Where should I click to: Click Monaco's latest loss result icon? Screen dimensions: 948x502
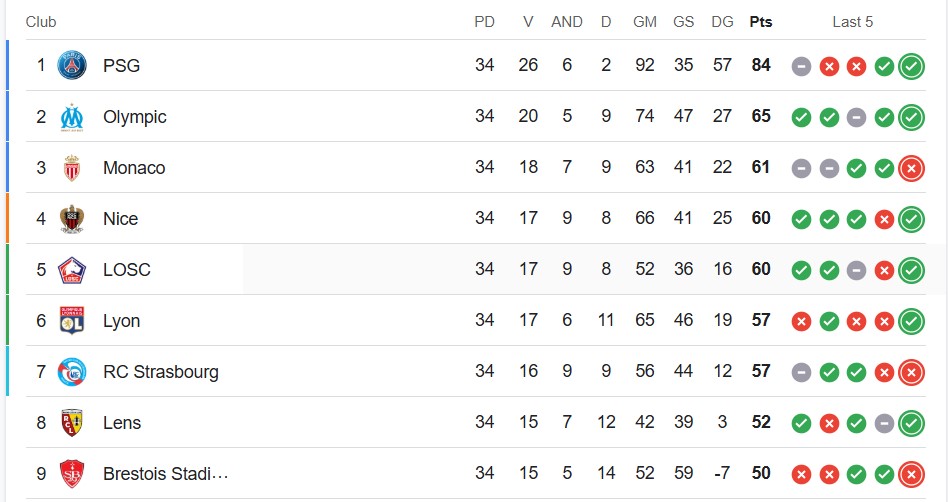(x=911, y=168)
